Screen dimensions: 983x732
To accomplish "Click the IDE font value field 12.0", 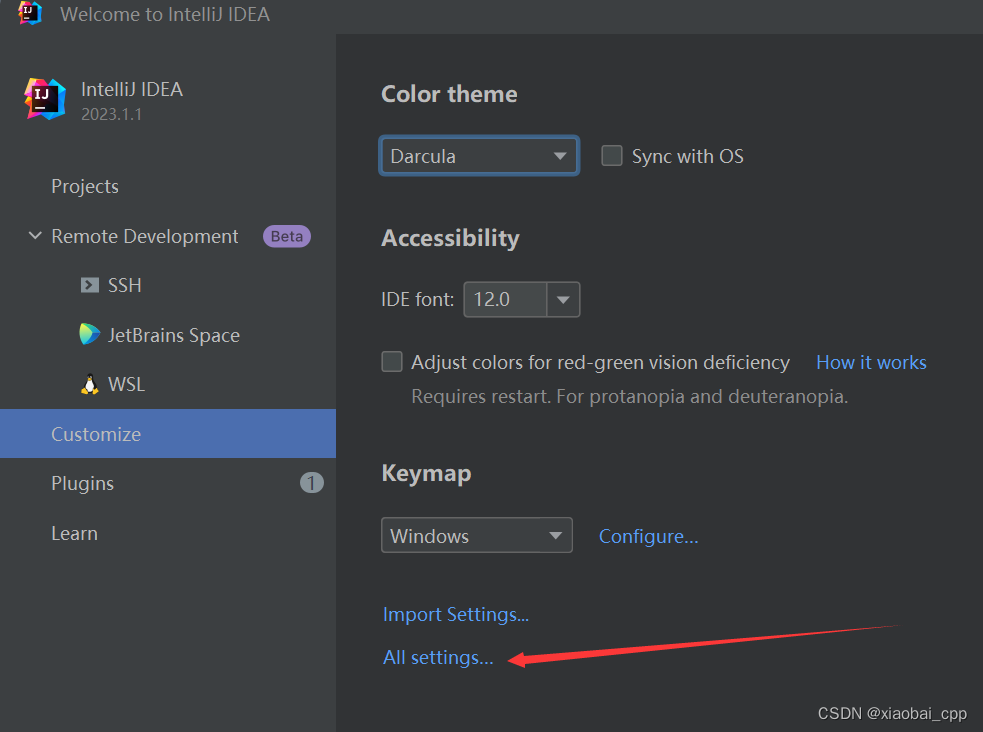I will [x=505, y=300].
